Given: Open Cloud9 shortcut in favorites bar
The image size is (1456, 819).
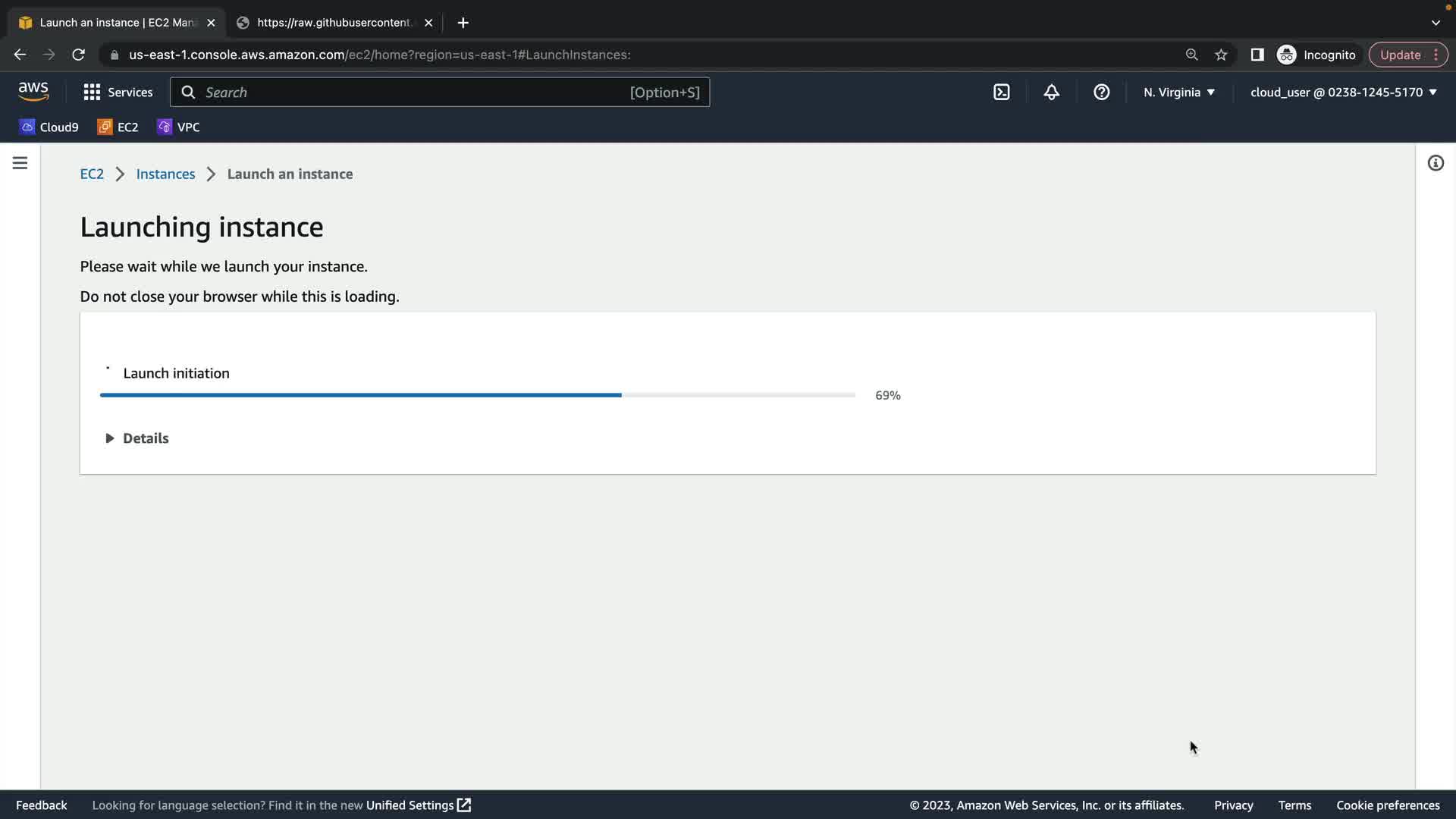Looking at the screenshot, I should coord(49,127).
